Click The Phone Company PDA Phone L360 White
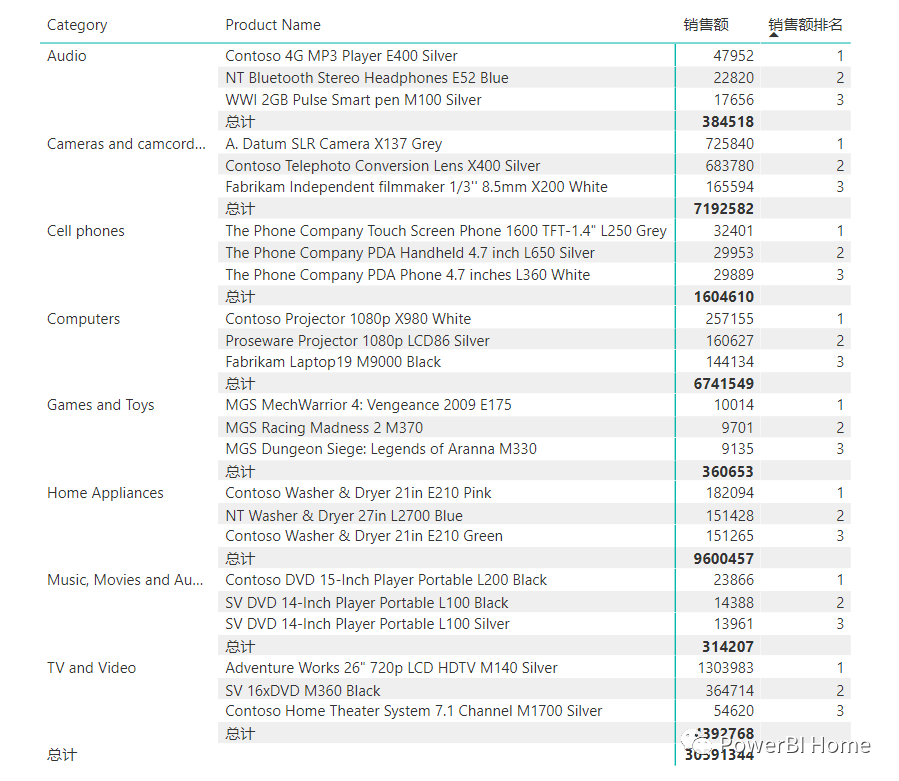This screenshot has width=899, height=781. [408, 275]
